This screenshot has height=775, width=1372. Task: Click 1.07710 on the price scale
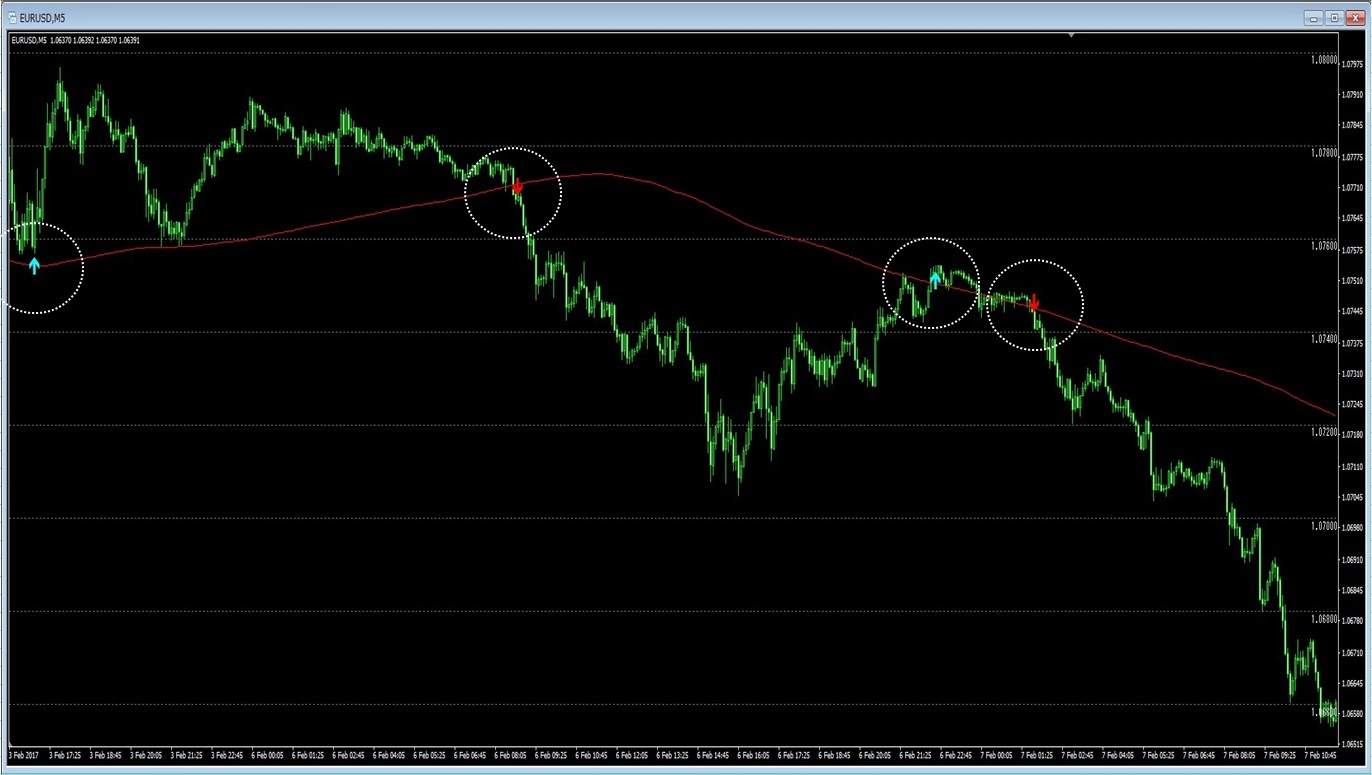point(1354,188)
